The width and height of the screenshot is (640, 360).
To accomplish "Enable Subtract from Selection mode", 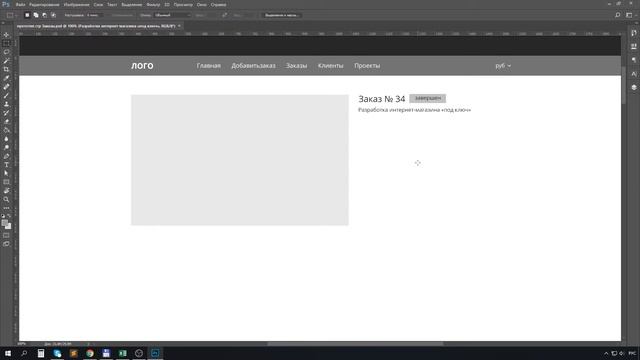I will click(44, 15).
